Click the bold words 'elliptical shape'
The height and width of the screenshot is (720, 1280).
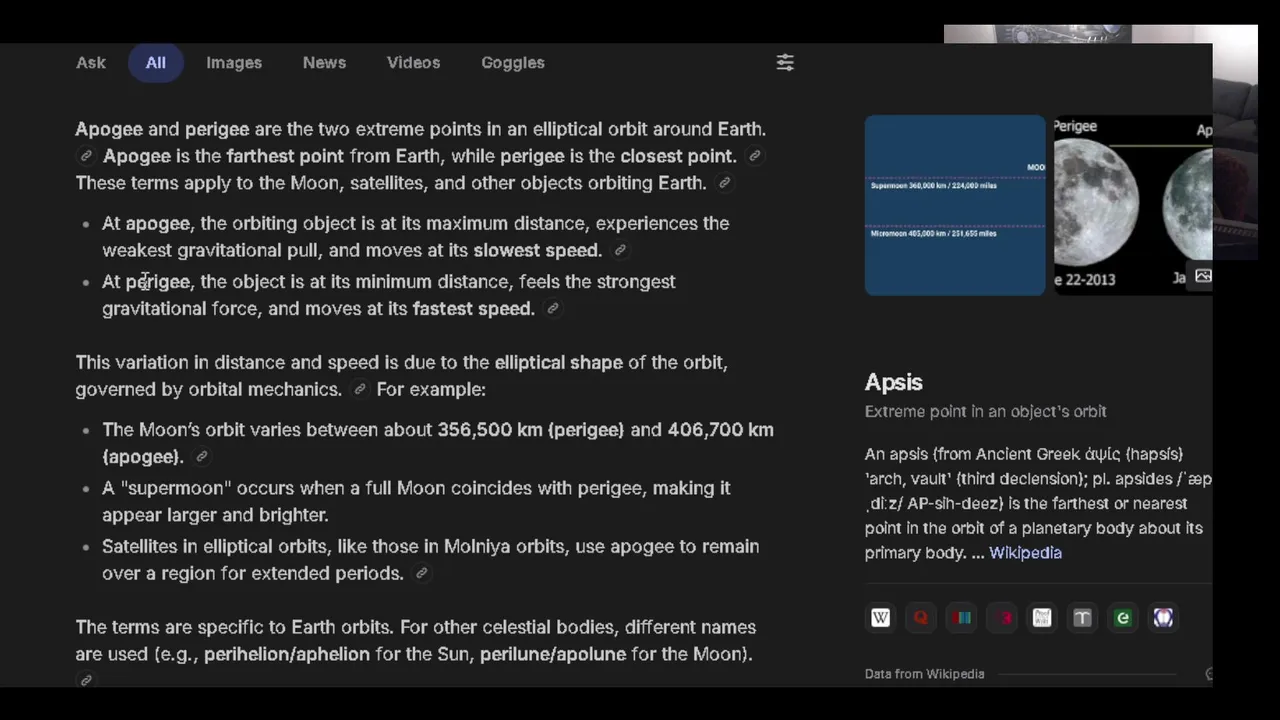tap(558, 362)
